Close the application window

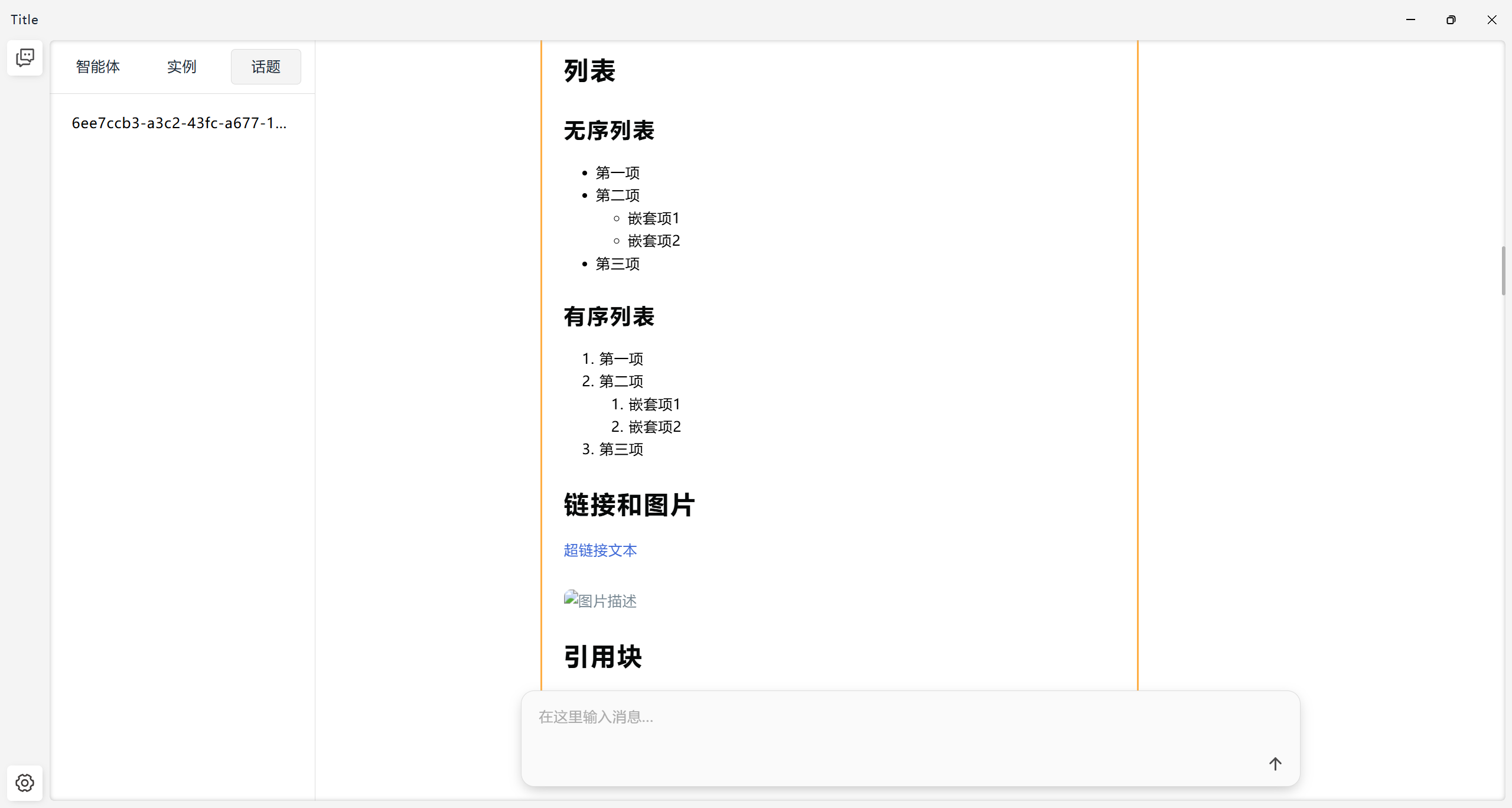point(1492,19)
